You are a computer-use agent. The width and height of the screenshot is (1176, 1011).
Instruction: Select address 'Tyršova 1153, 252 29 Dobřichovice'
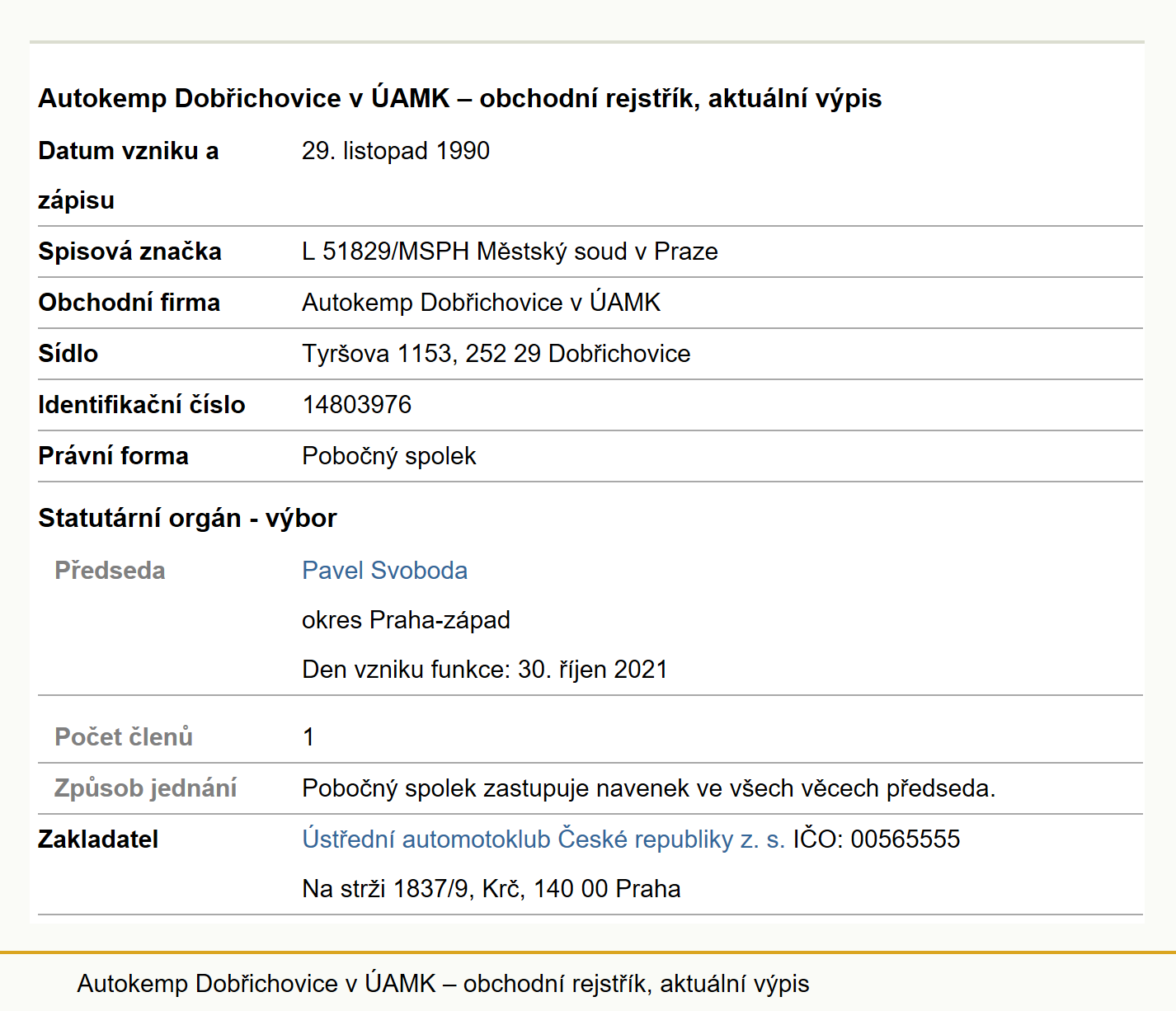(496, 354)
